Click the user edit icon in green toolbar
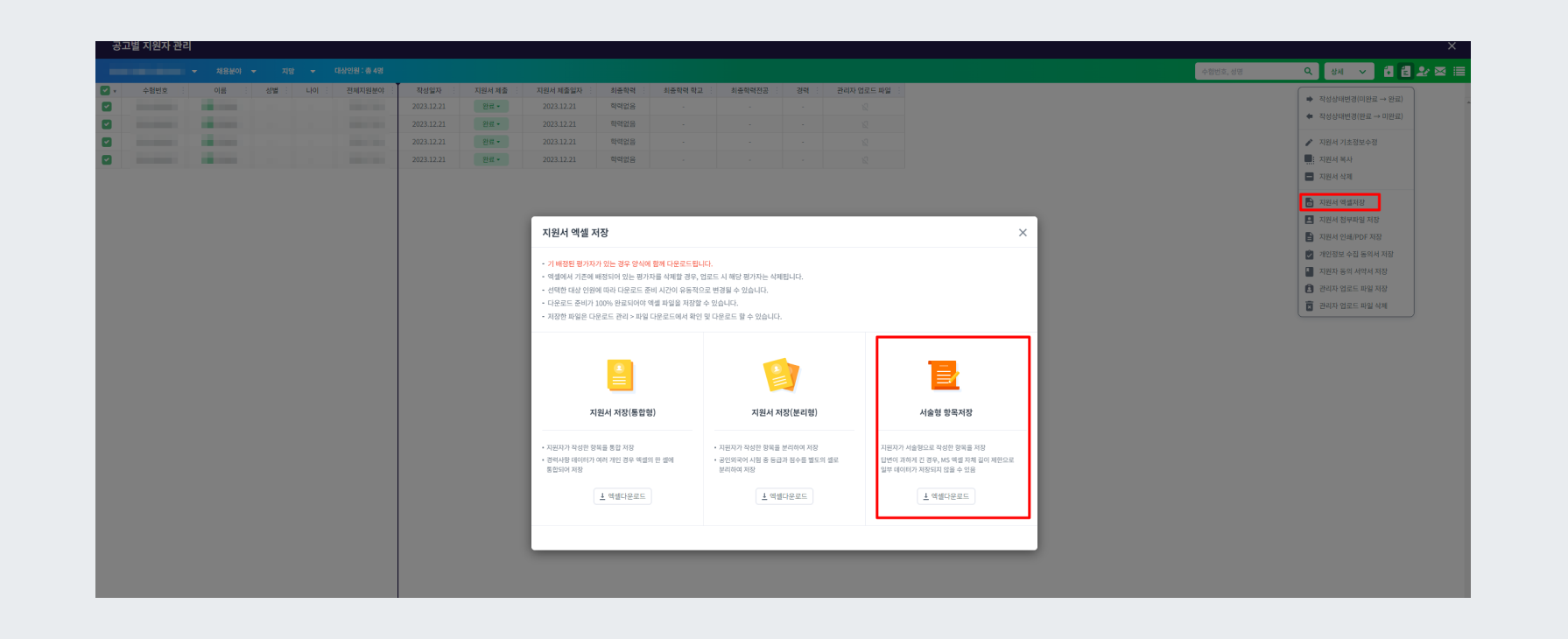Viewport: 1568px width, 639px height. (1423, 72)
